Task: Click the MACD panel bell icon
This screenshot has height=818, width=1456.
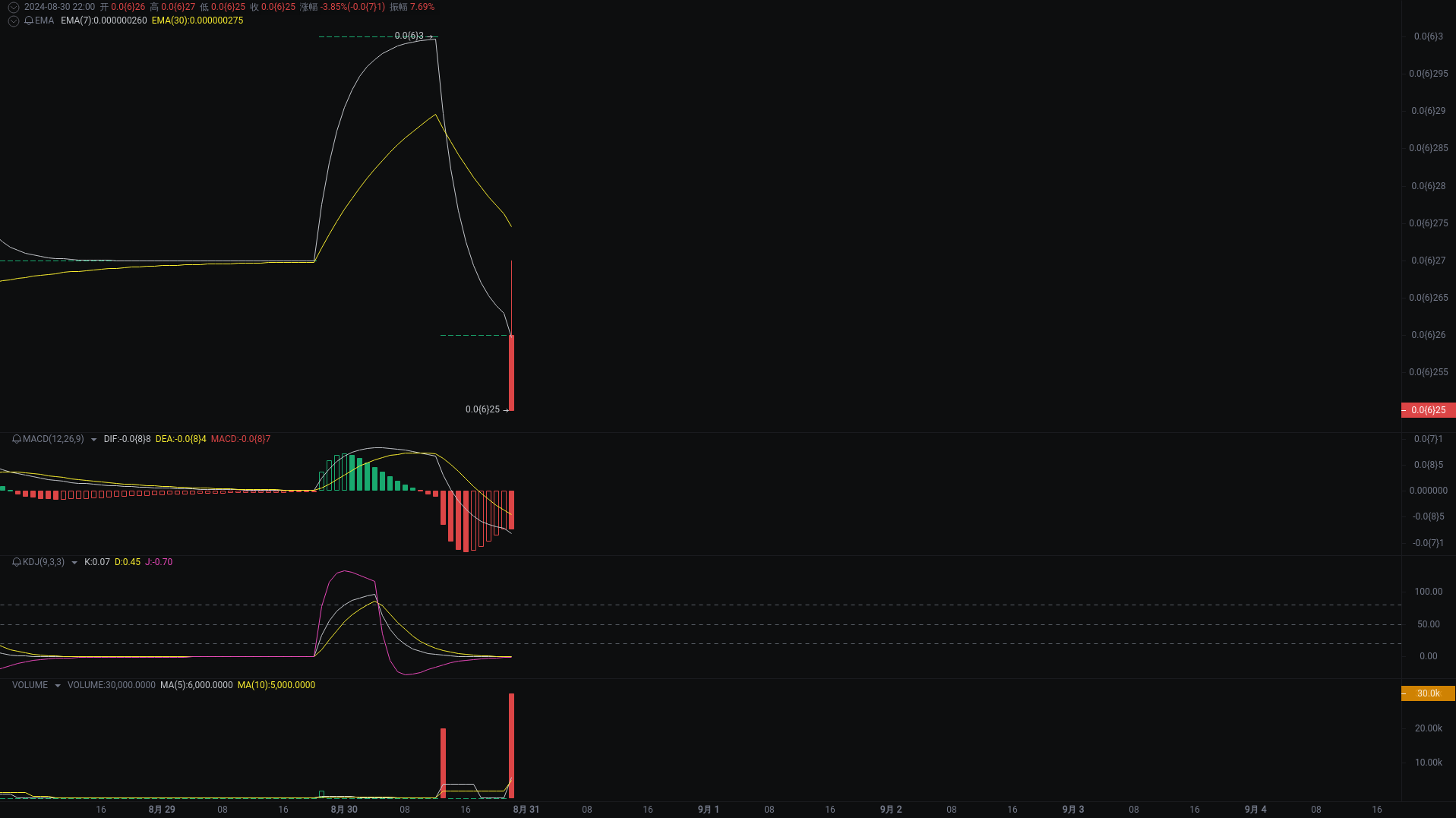Action: coord(15,439)
